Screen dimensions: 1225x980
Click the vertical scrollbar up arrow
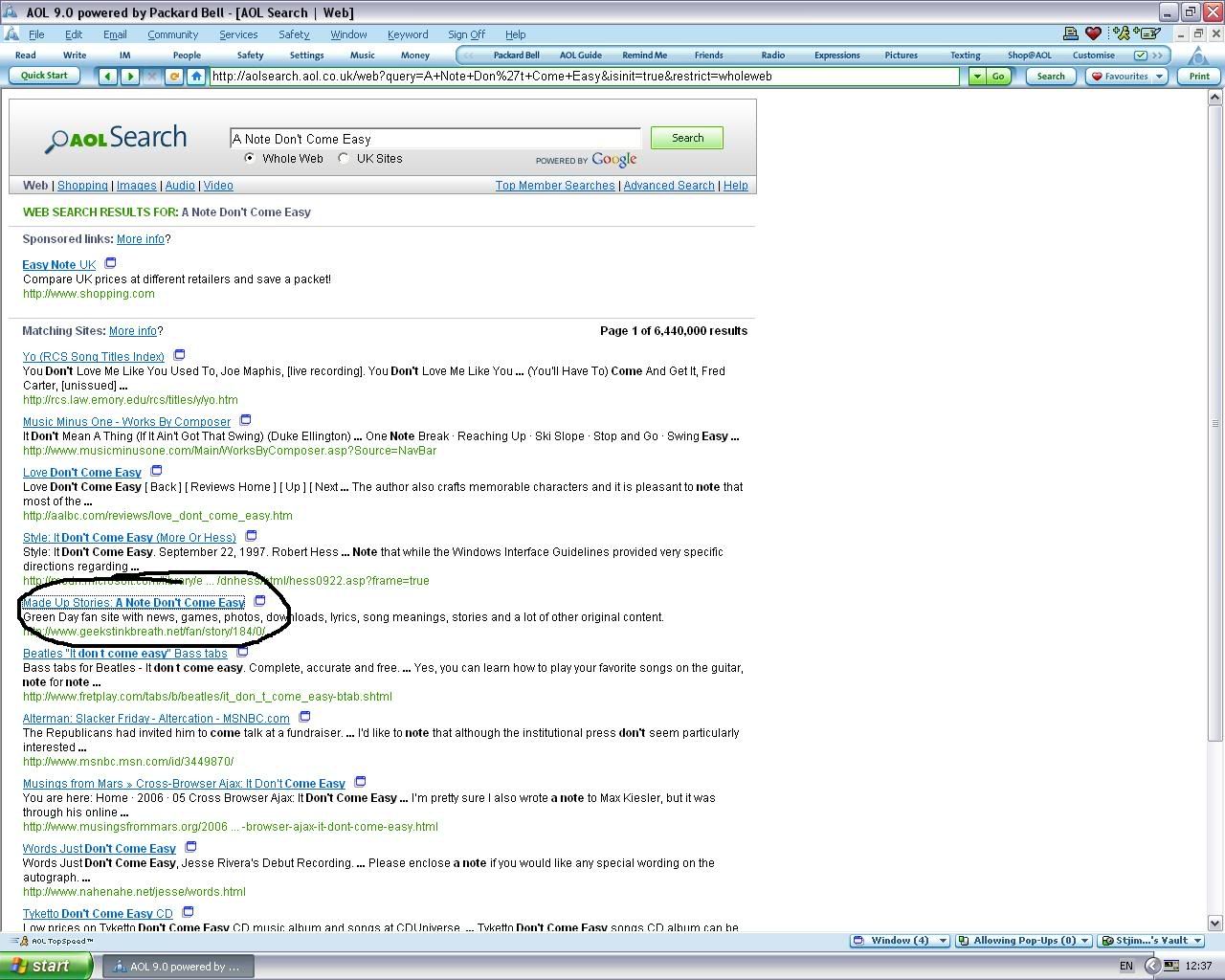pyautogui.click(x=1215, y=98)
